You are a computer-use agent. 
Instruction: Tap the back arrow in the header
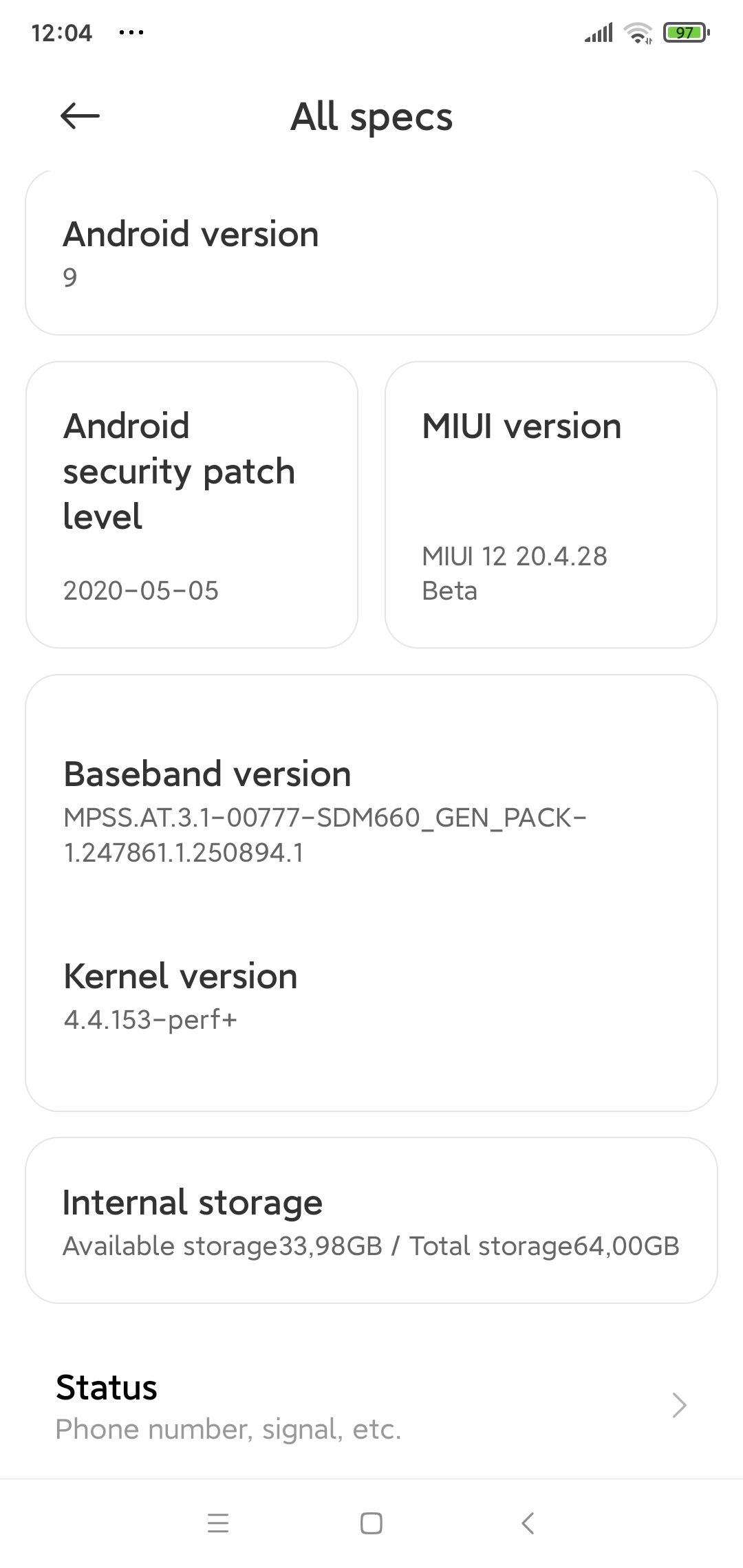(80, 116)
